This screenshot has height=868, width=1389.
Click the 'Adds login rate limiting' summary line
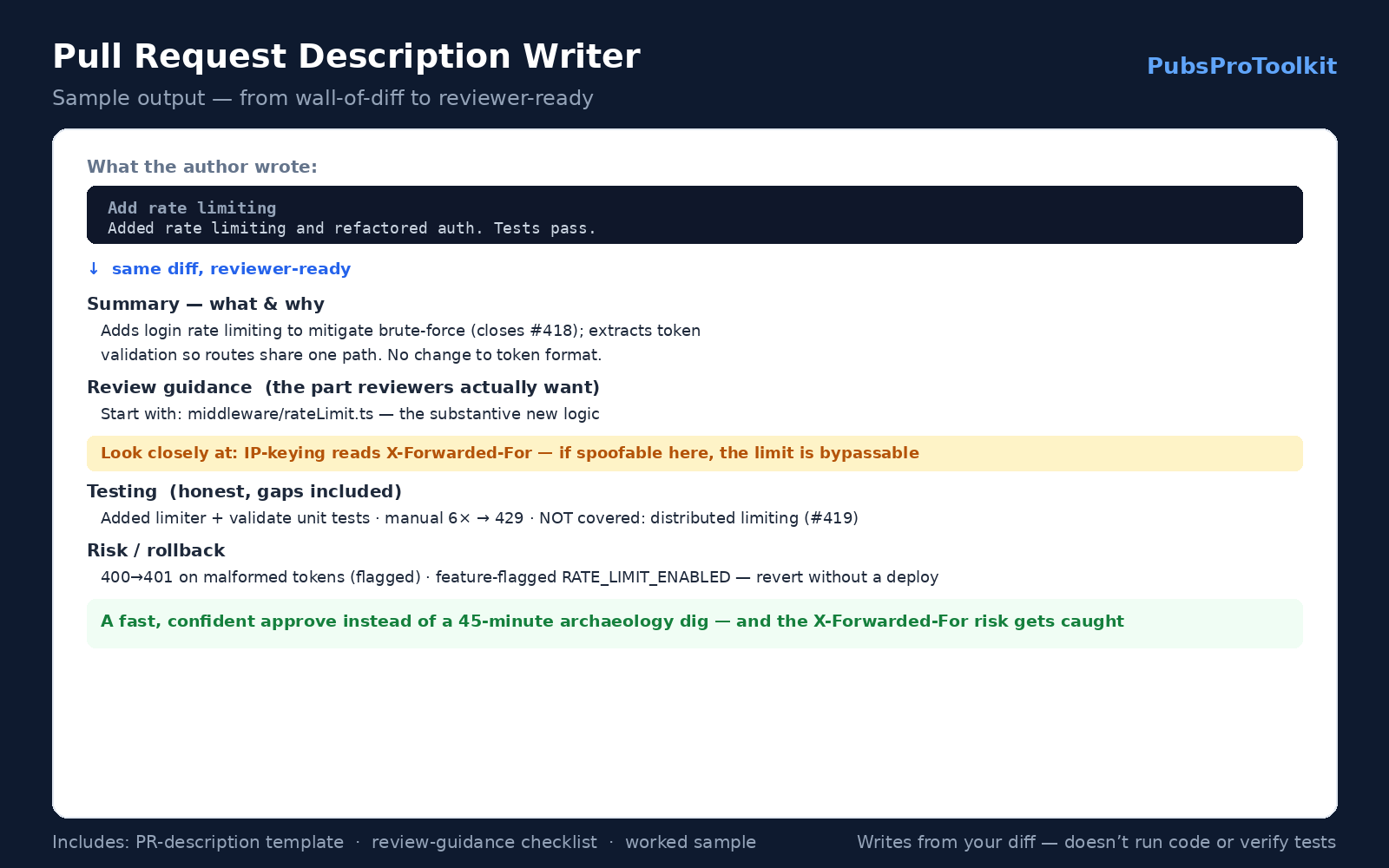[x=400, y=331]
